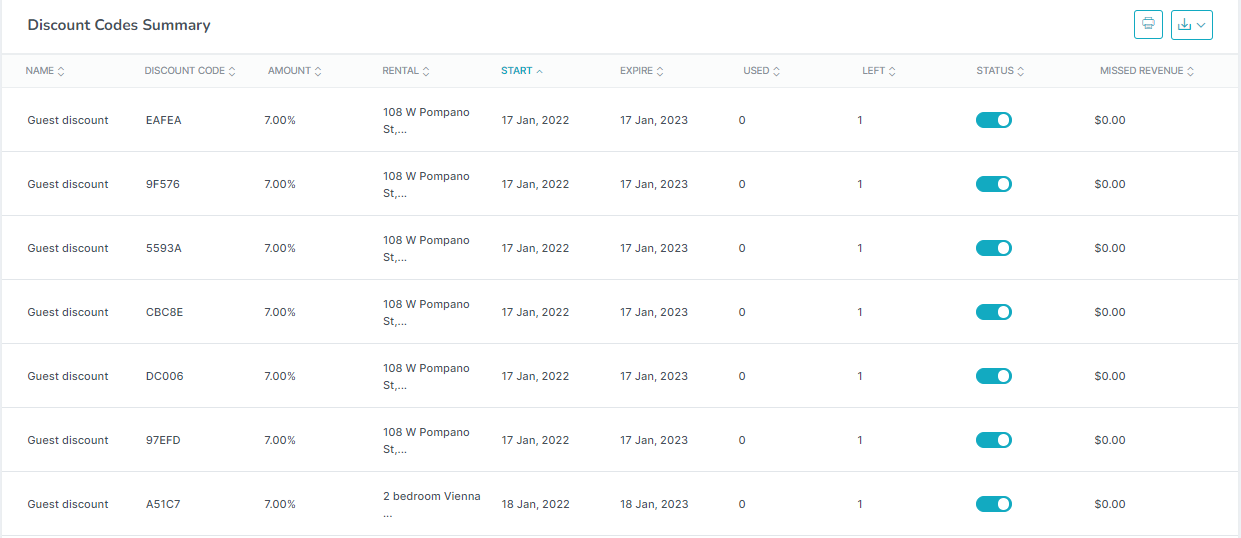The width and height of the screenshot is (1241, 538).
Task: Disable status toggle for code EAFEA
Action: point(994,120)
